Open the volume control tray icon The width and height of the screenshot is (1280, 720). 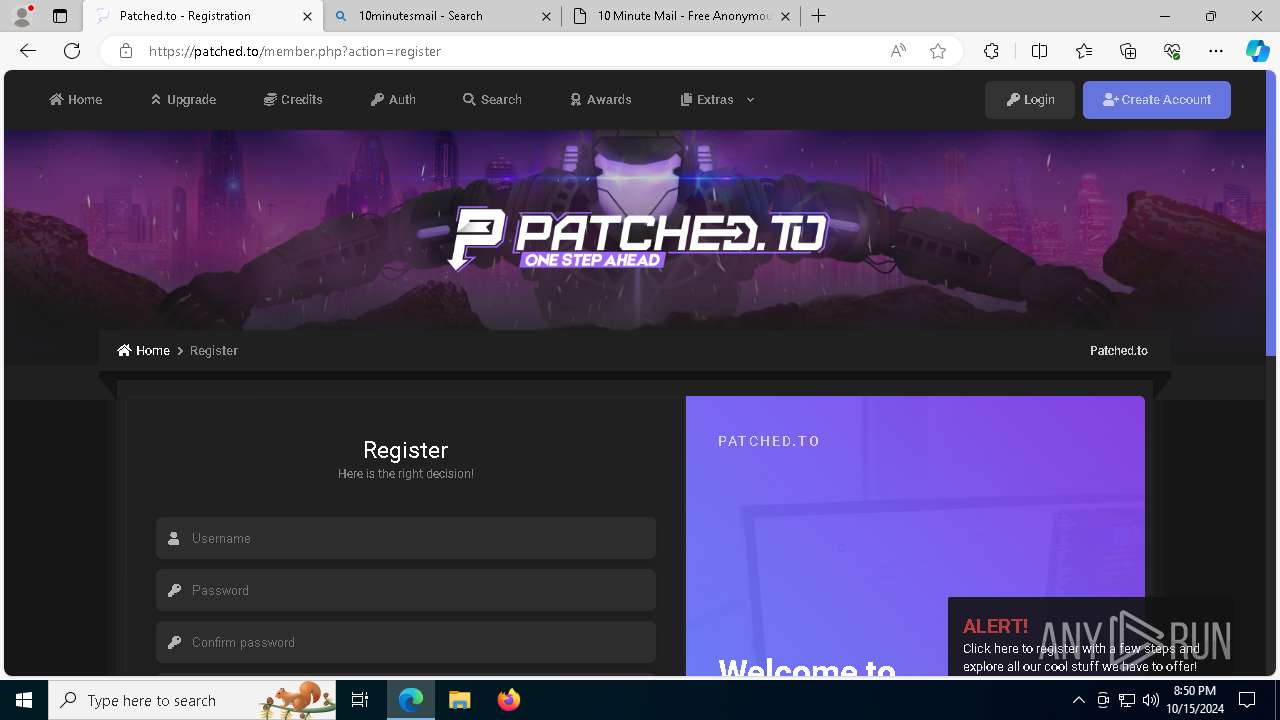tap(1151, 700)
